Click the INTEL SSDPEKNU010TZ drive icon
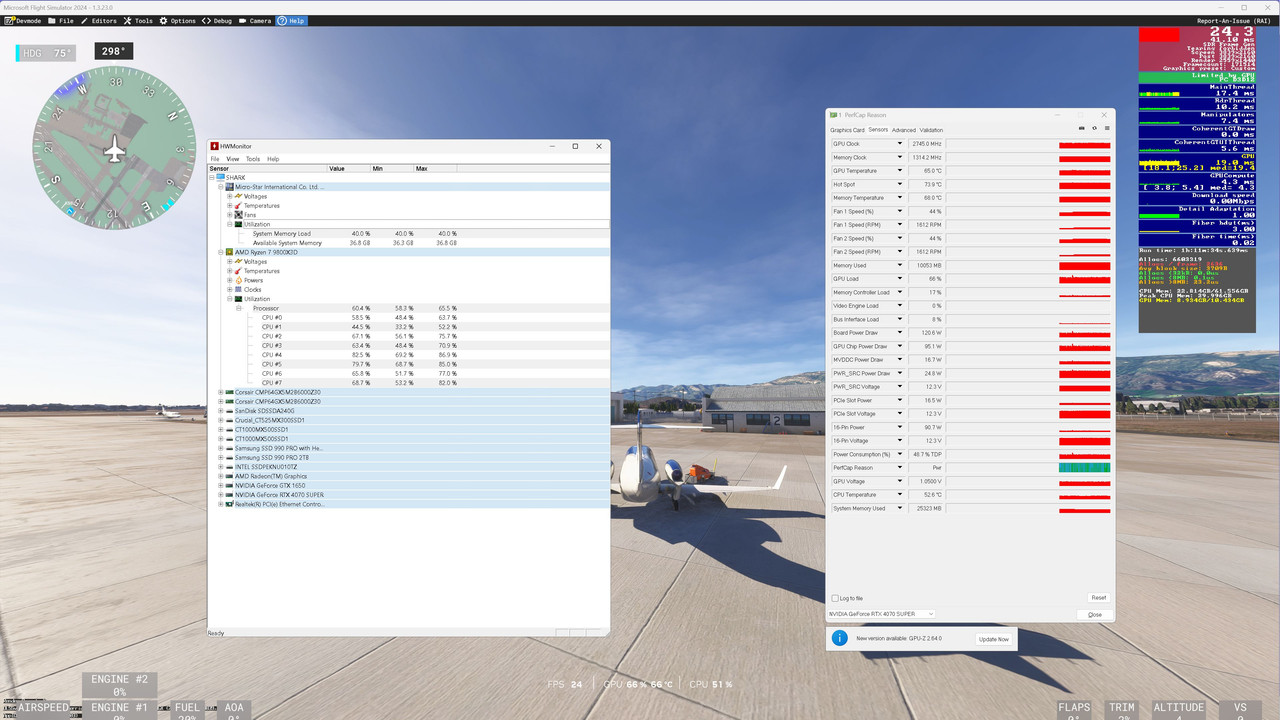The height and width of the screenshot is (720, 1280). pos(230,467)
